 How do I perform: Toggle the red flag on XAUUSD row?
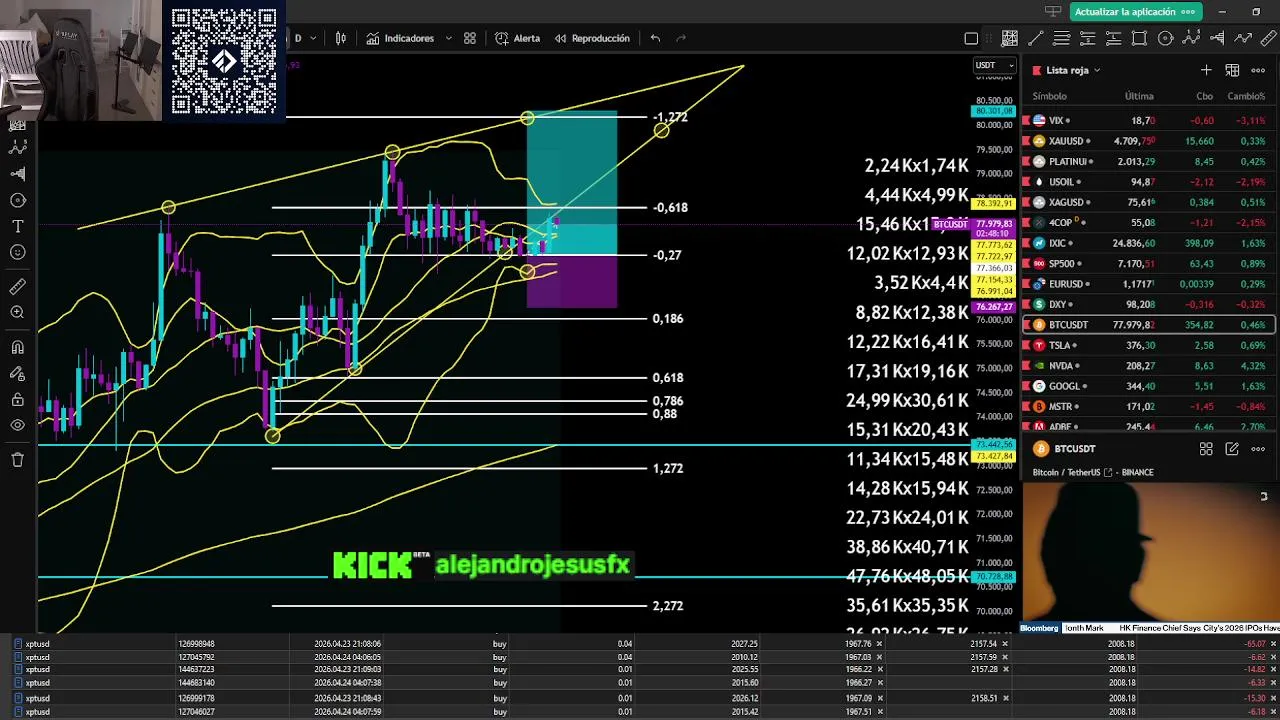tap(1026, 141)
